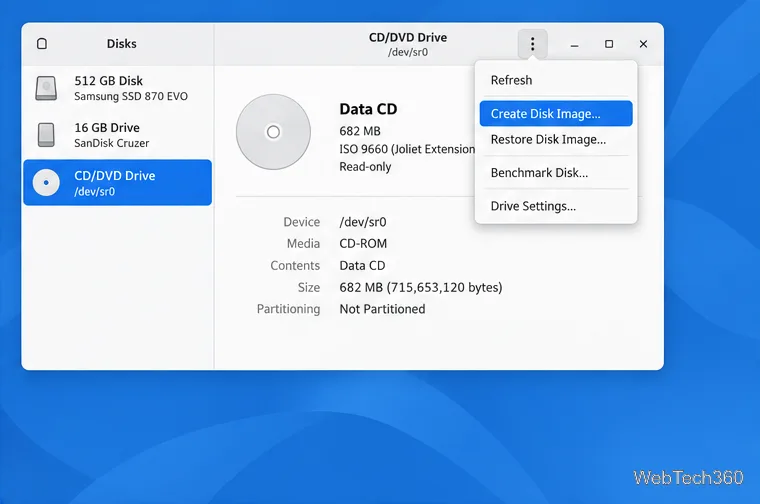Click the Device label
760x504 pixels.
tap(301, 222)
